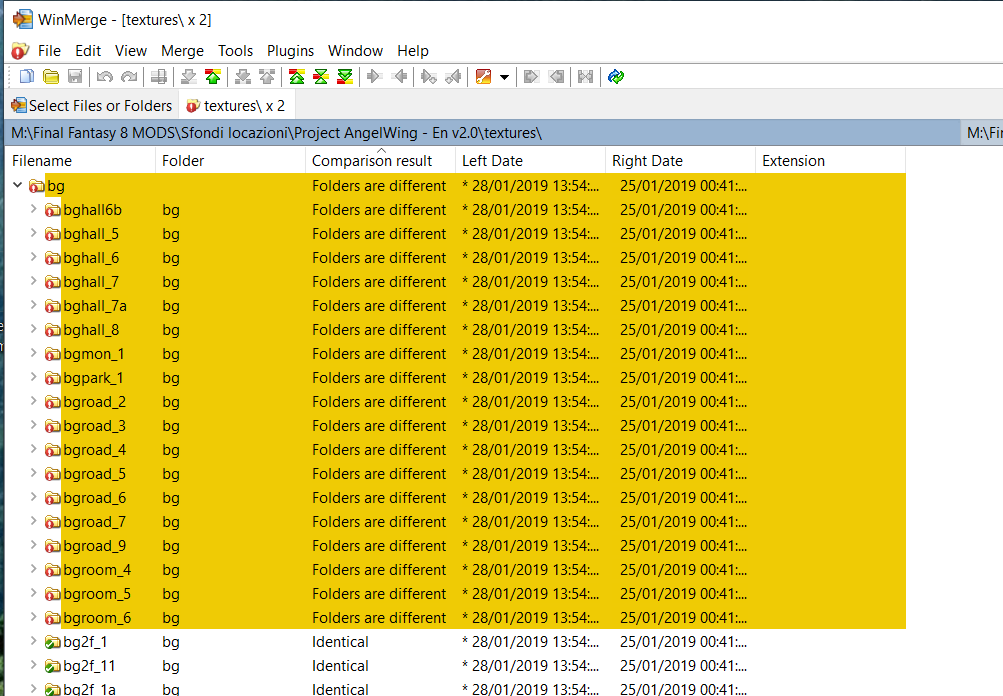Sort by Left Date column header
This screenshot has width=1003, height=696.
[530, 161]
